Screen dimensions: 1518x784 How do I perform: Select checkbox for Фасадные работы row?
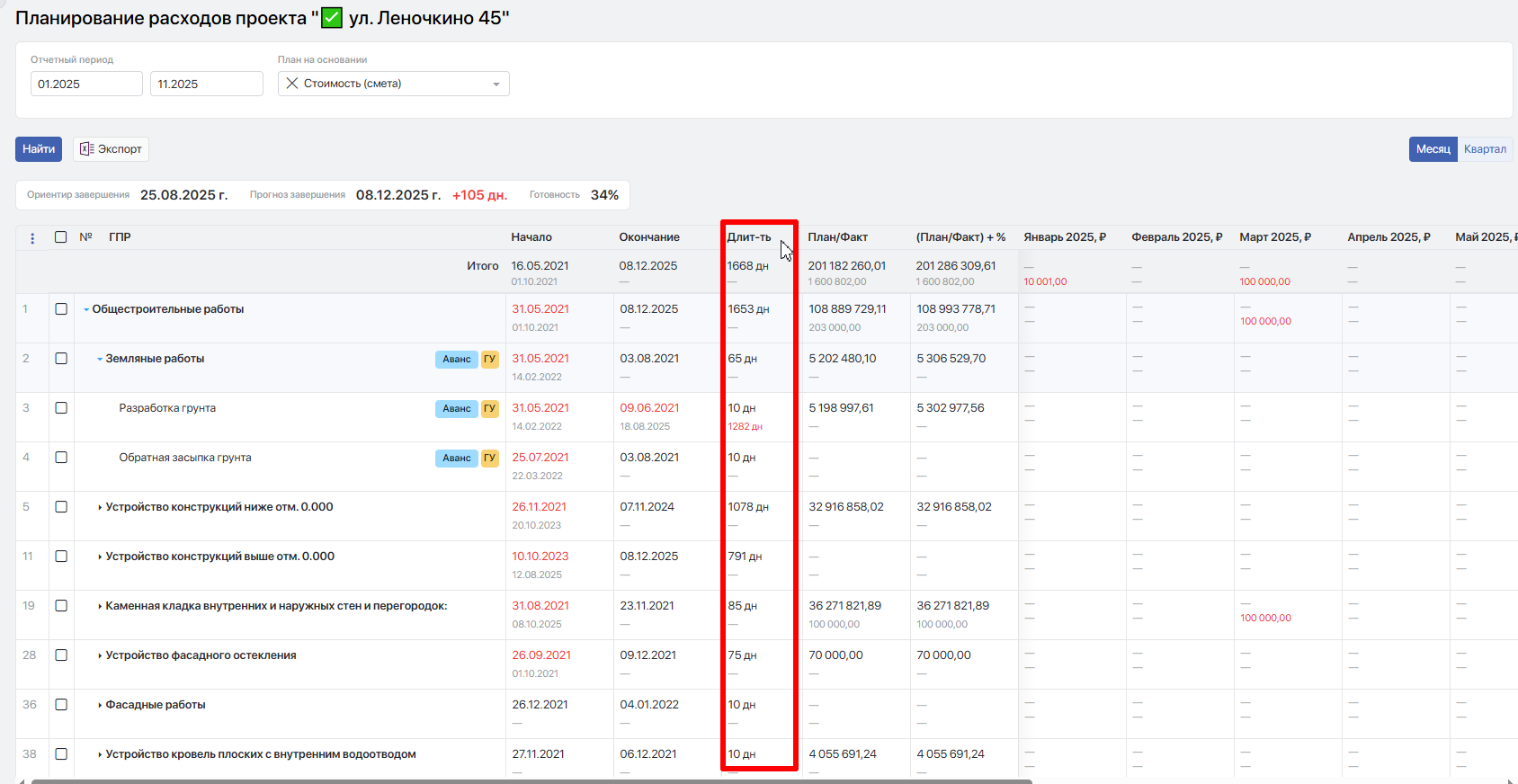[x=61, y=705]
